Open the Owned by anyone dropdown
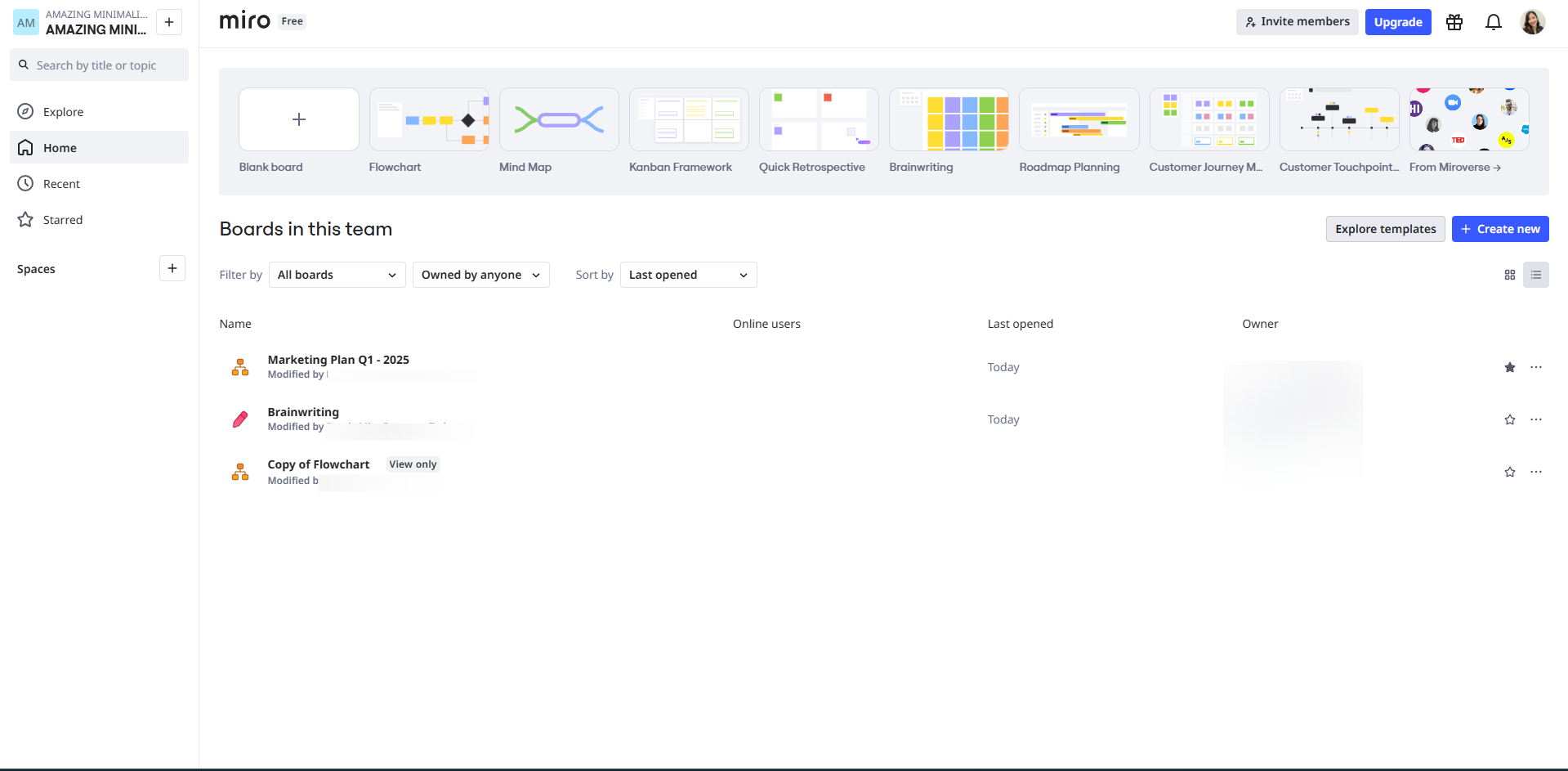Image resolution: width=1568 pixels, height=771 pixels. click(480, 275)
